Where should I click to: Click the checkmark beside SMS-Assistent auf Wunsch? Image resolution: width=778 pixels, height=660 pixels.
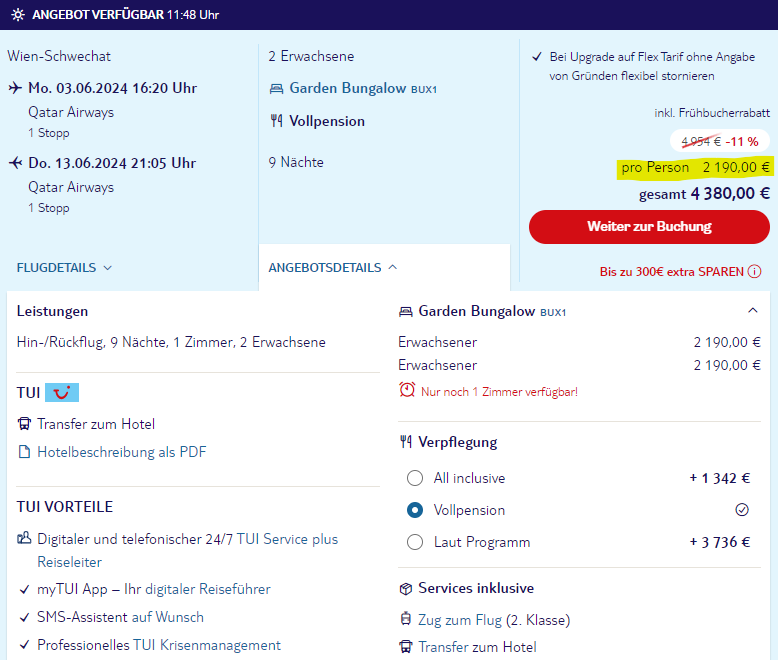click(x=24, y=617)
